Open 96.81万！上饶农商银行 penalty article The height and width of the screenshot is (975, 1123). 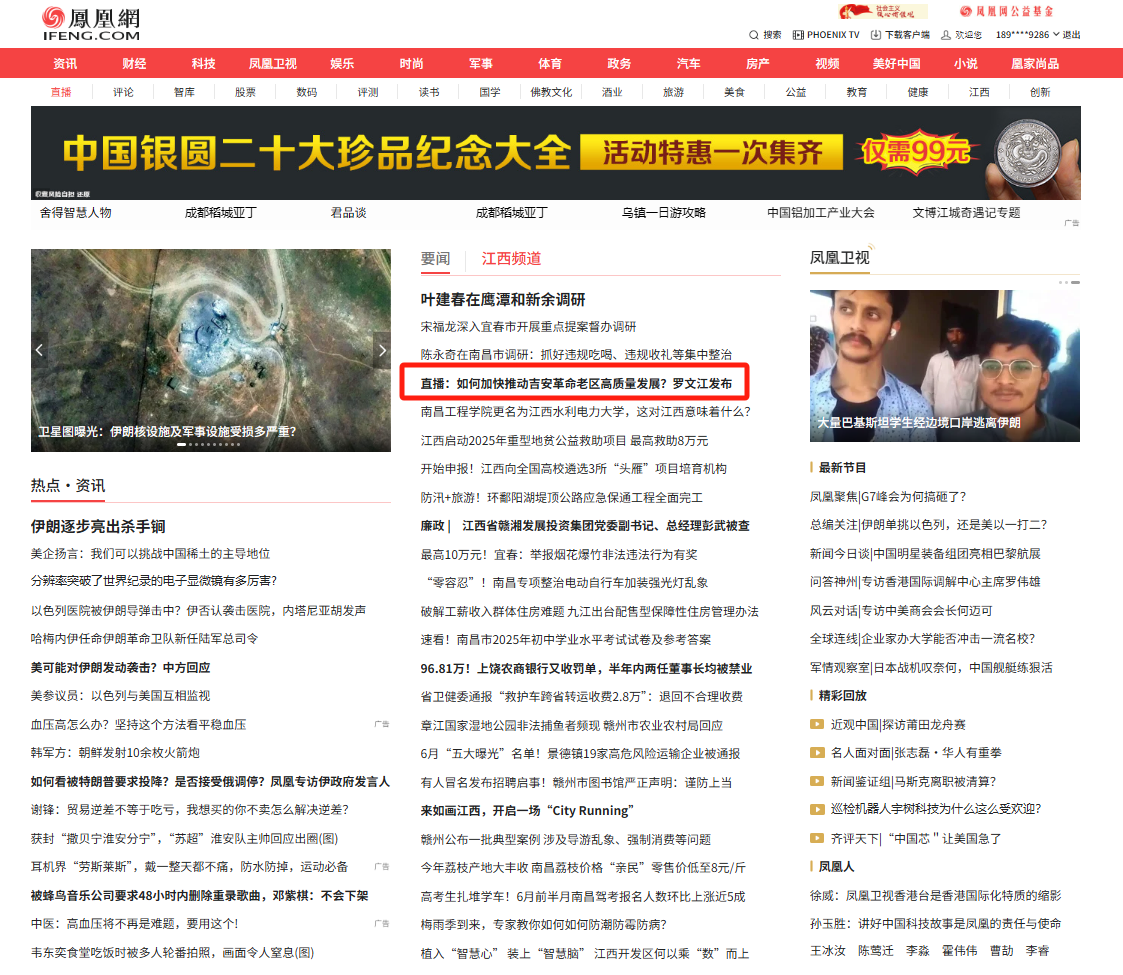pos(586,668)
